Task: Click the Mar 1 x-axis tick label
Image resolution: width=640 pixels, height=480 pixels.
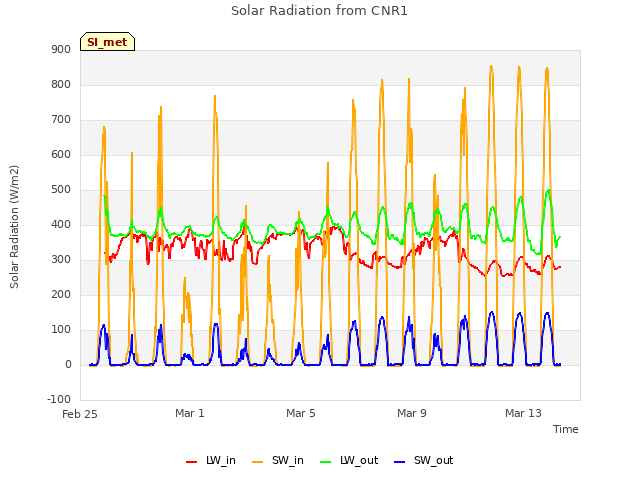Action: pos(189,413)
